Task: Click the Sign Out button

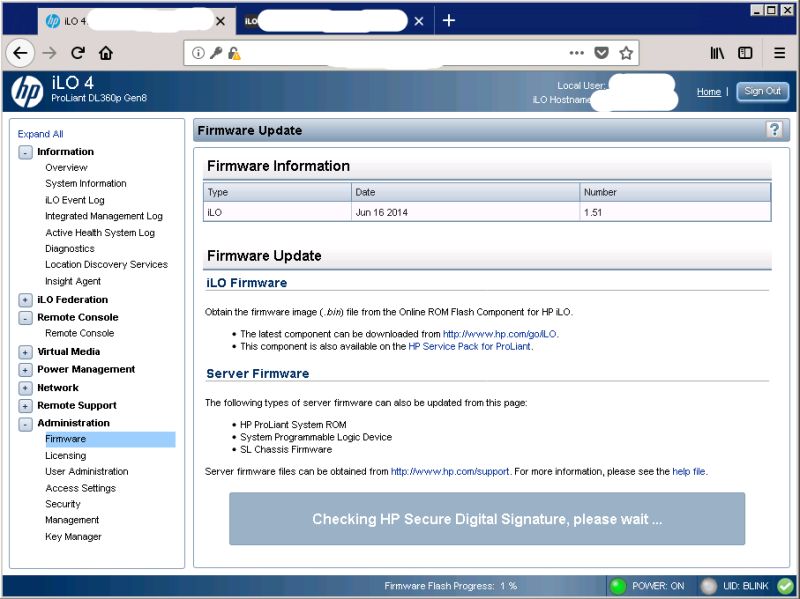Action: point(762,91)
